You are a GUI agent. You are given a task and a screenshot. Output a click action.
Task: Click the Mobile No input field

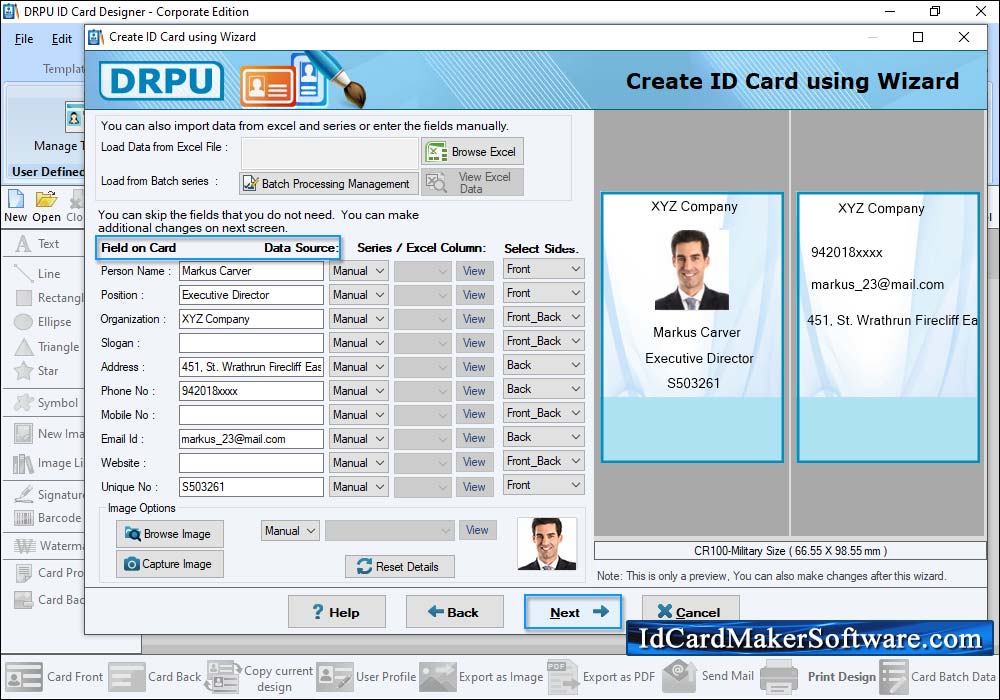(x=251, y=415)
